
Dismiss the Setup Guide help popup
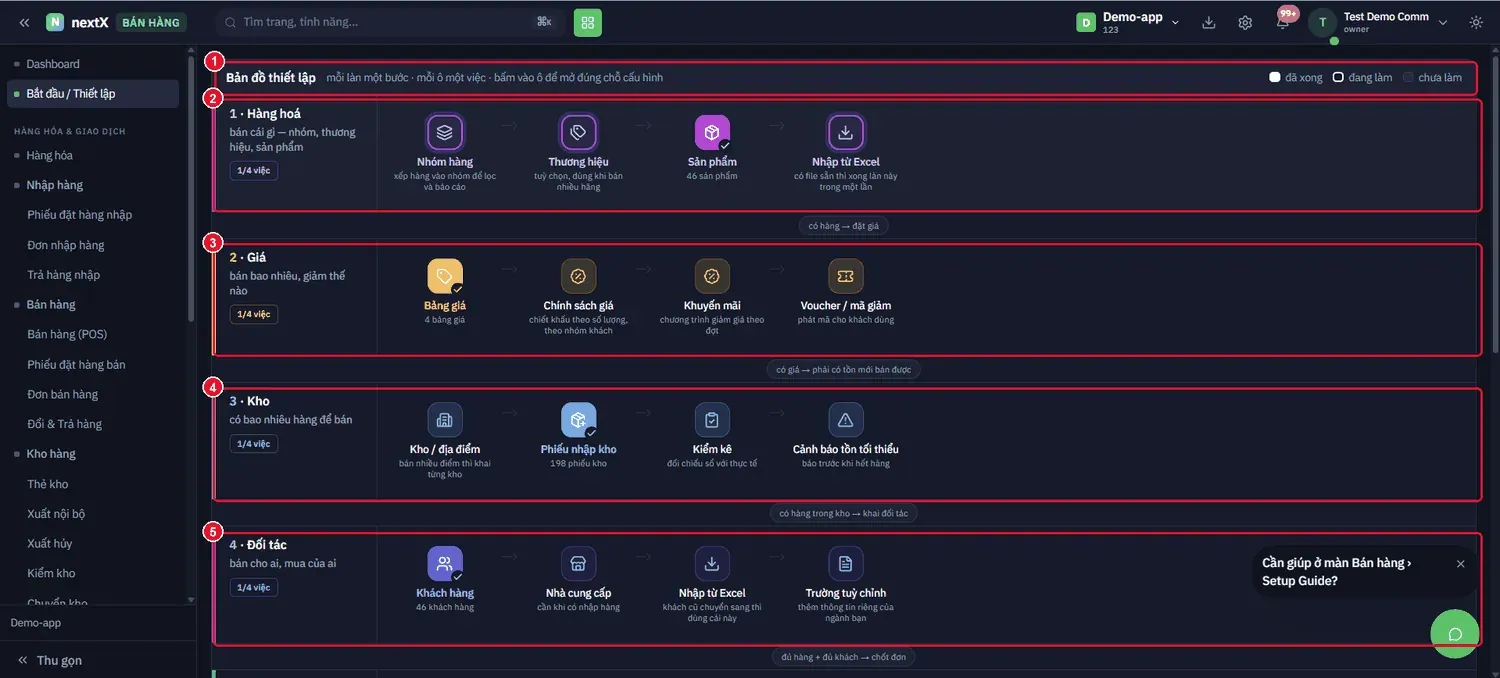pyautogui.click(x=1460, y=564)
